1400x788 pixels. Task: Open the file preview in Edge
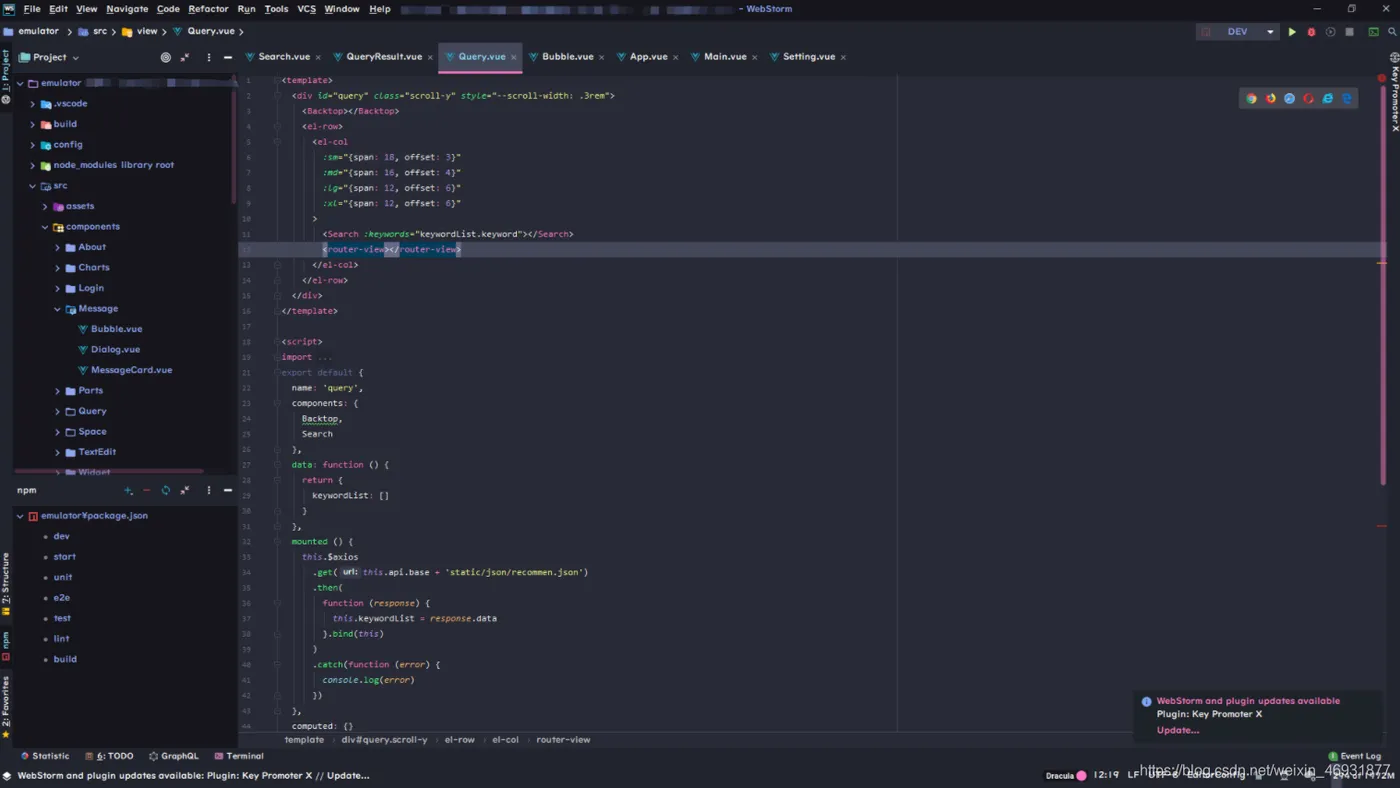[1346, 98]
